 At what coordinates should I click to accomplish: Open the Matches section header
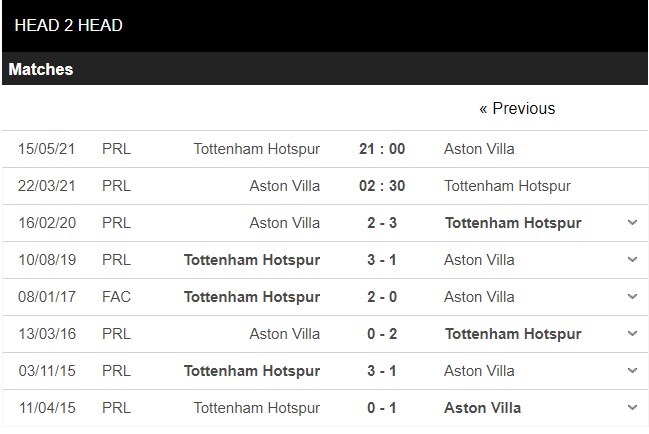[x=41, y=70]
